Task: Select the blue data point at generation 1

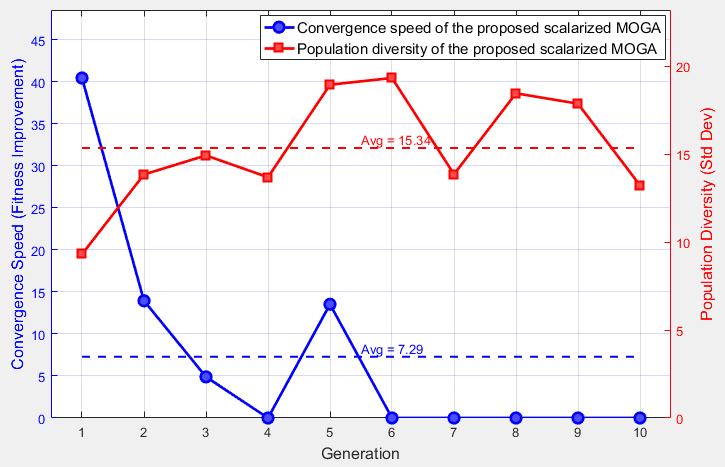Action: [x=82, y=78]
